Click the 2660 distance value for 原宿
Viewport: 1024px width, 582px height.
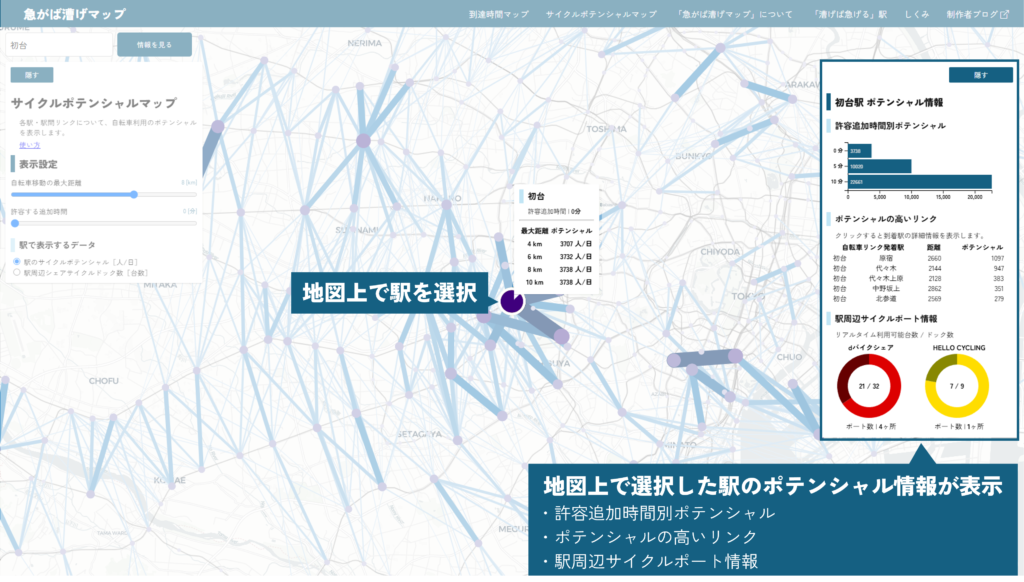click(x=935, y=258)
